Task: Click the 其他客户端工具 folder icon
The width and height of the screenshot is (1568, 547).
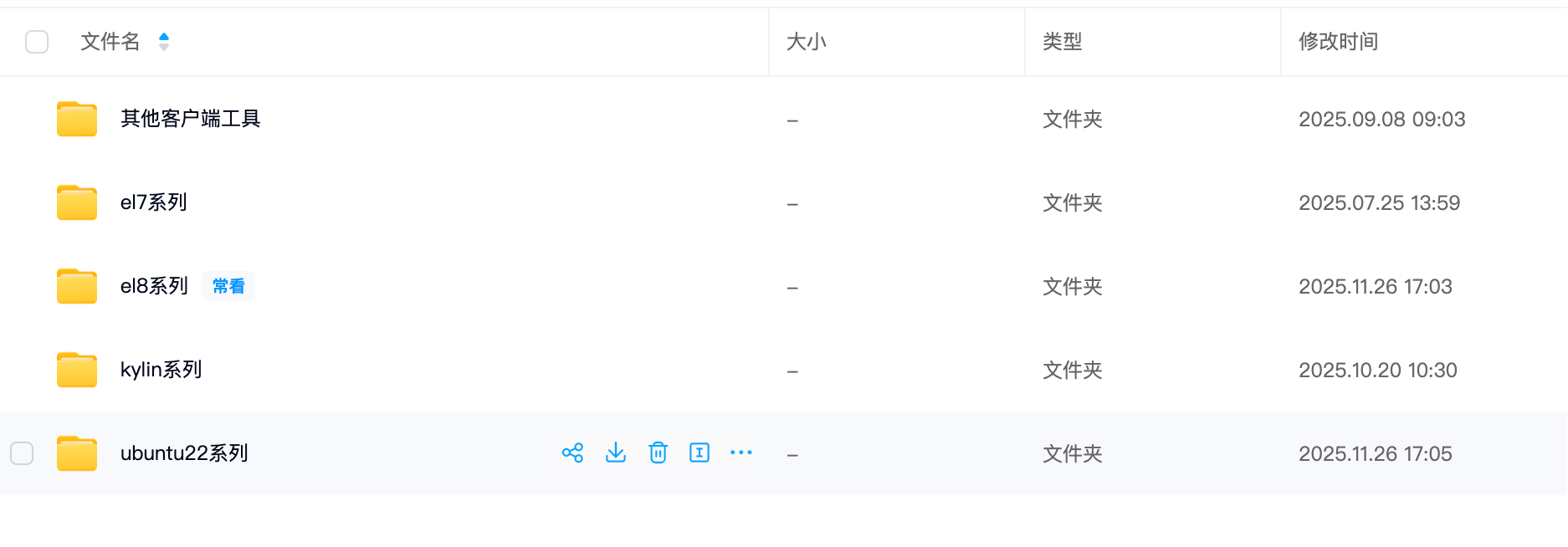Action: (x=77, y=119)
